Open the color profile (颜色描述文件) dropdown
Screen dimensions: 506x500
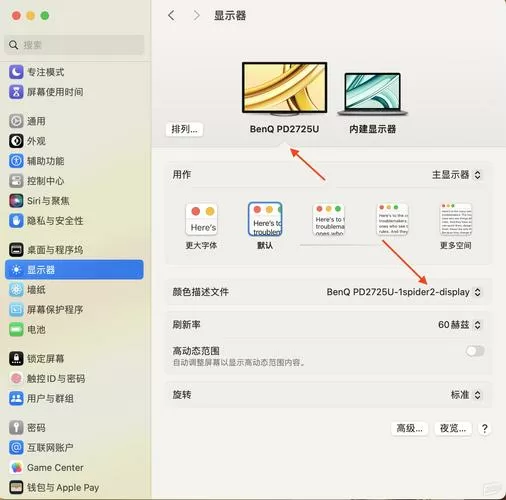tap(404, 292)
